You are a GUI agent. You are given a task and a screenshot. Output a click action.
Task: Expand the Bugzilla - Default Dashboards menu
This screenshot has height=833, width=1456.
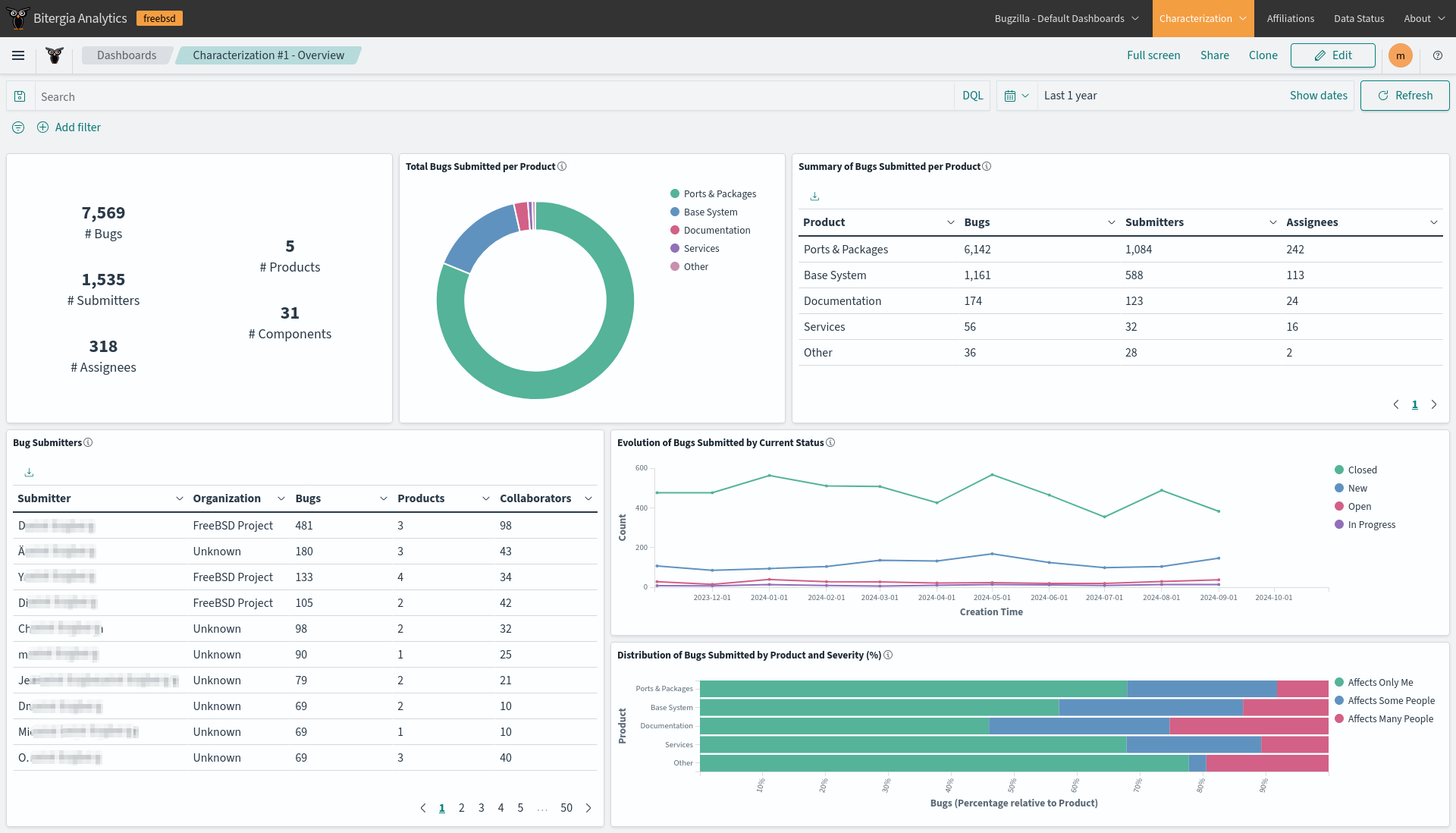point(1066,18)
